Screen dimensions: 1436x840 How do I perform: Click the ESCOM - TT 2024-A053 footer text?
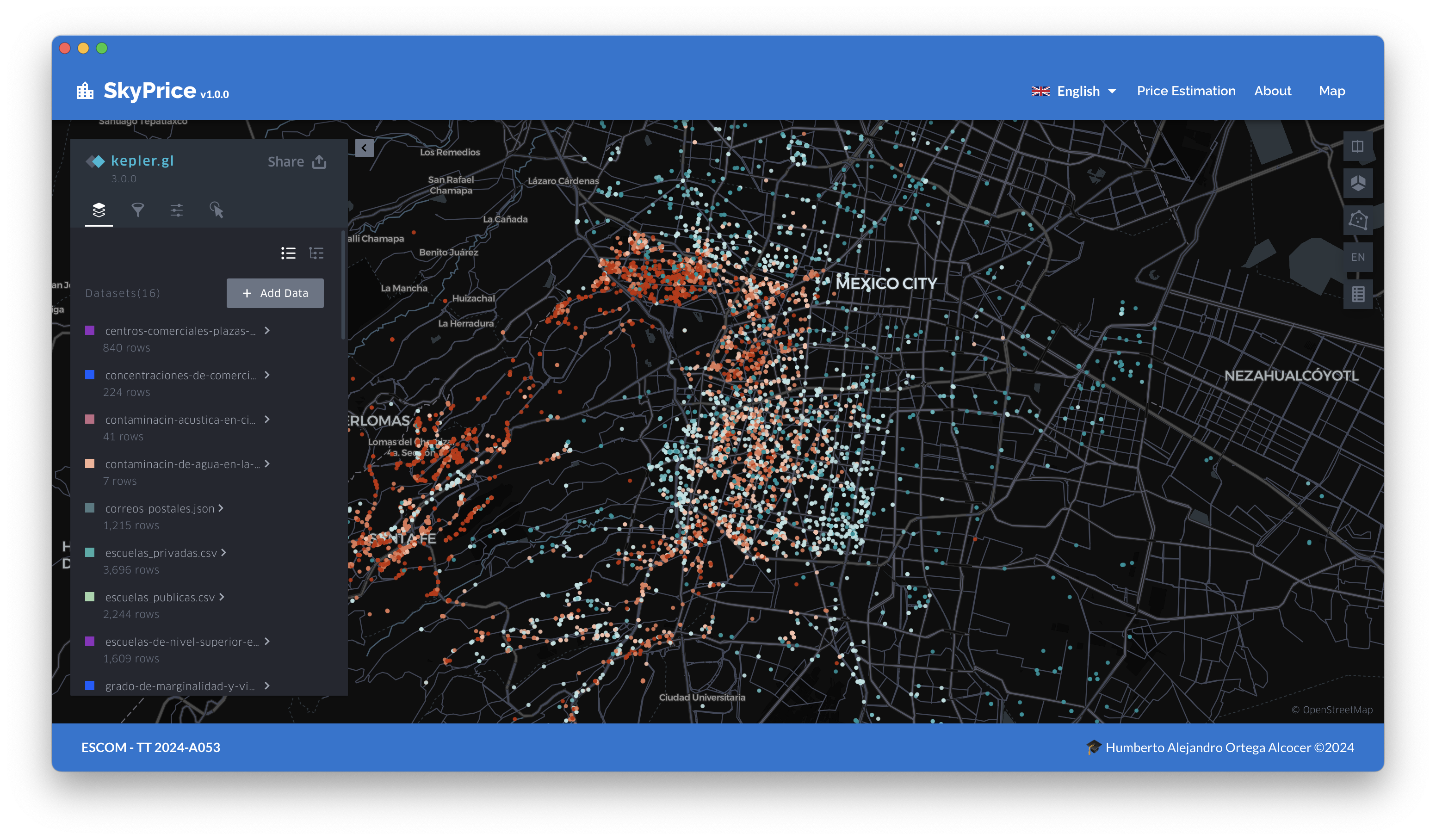[x=150, y=747]
